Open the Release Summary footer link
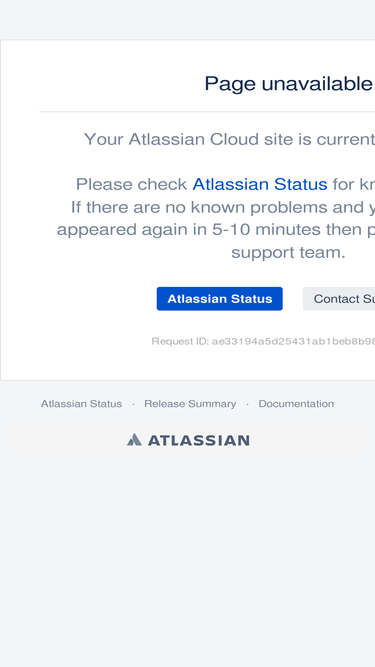 point(190,404)
